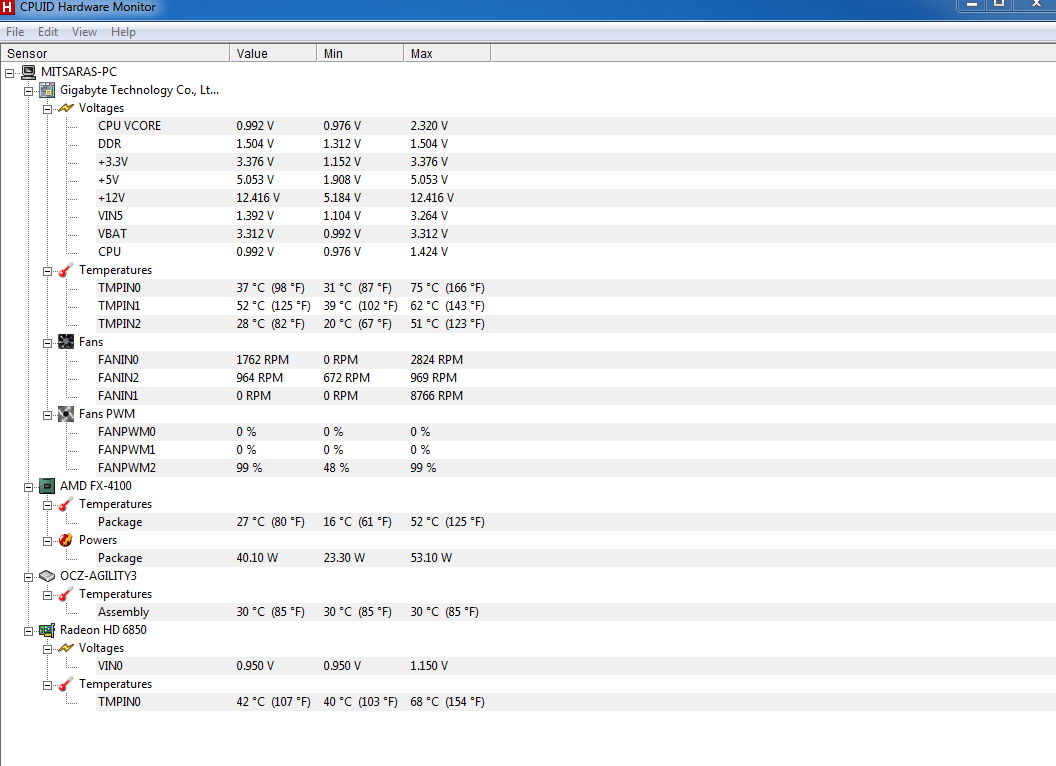Click the 40.10 W package power value
Image resolution: width=1056 pixels, height=766 pixels.
(257, 558)
